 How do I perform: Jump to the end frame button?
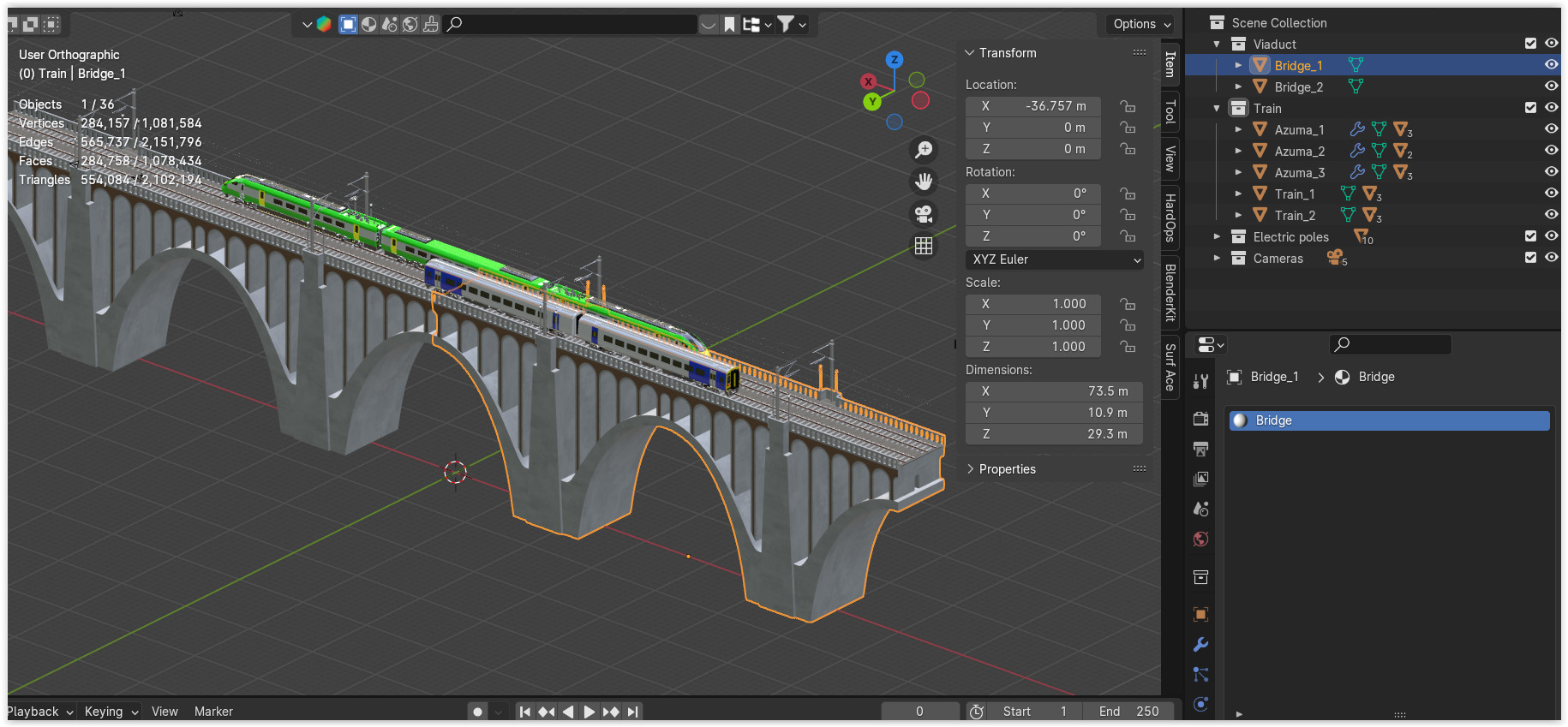tap(632, 712)
